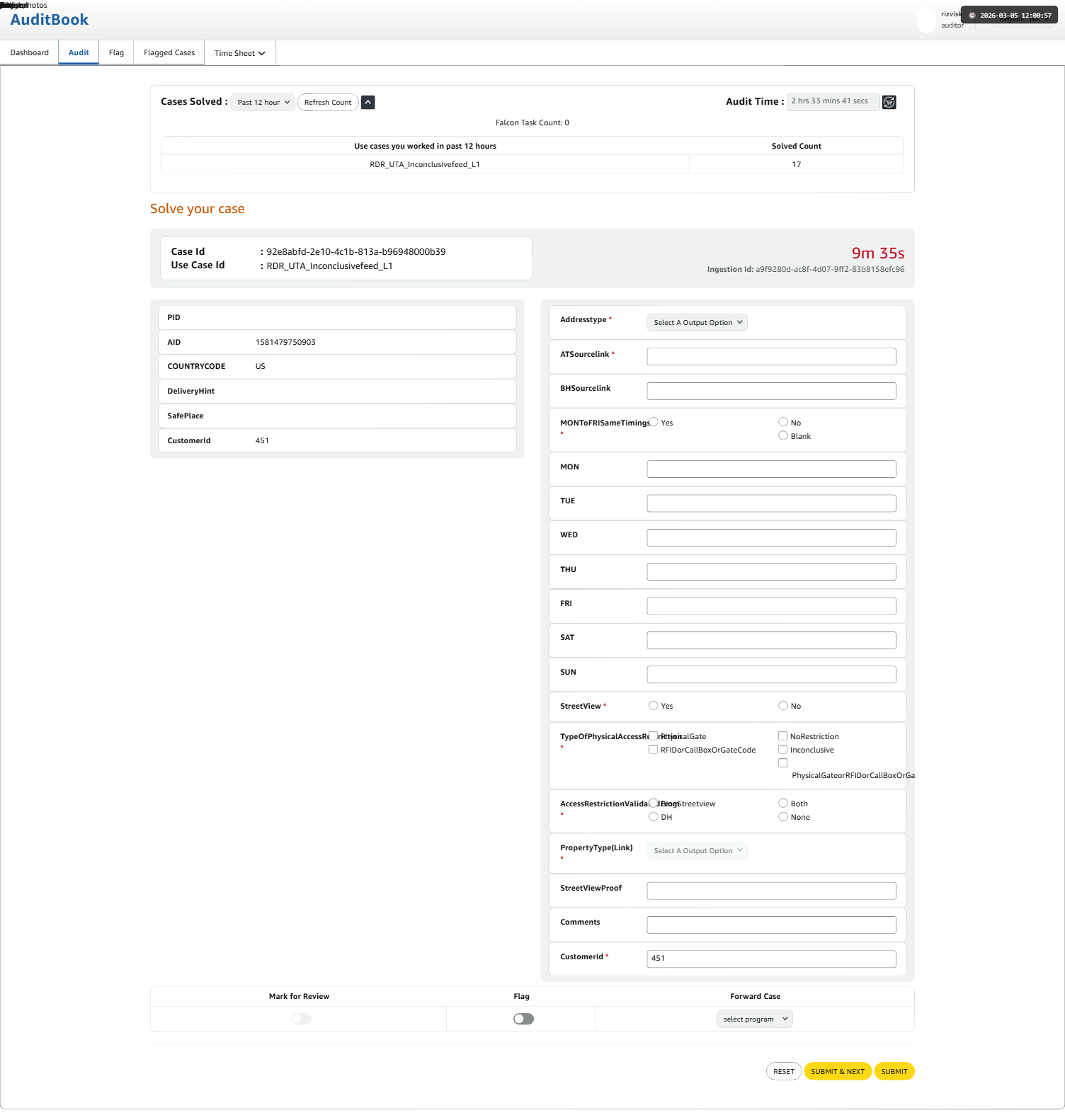Image resolution: width=1065 pixels, height=1120 pixels.
Task: Click the Audit Time value field
Action: pos(833,102)
